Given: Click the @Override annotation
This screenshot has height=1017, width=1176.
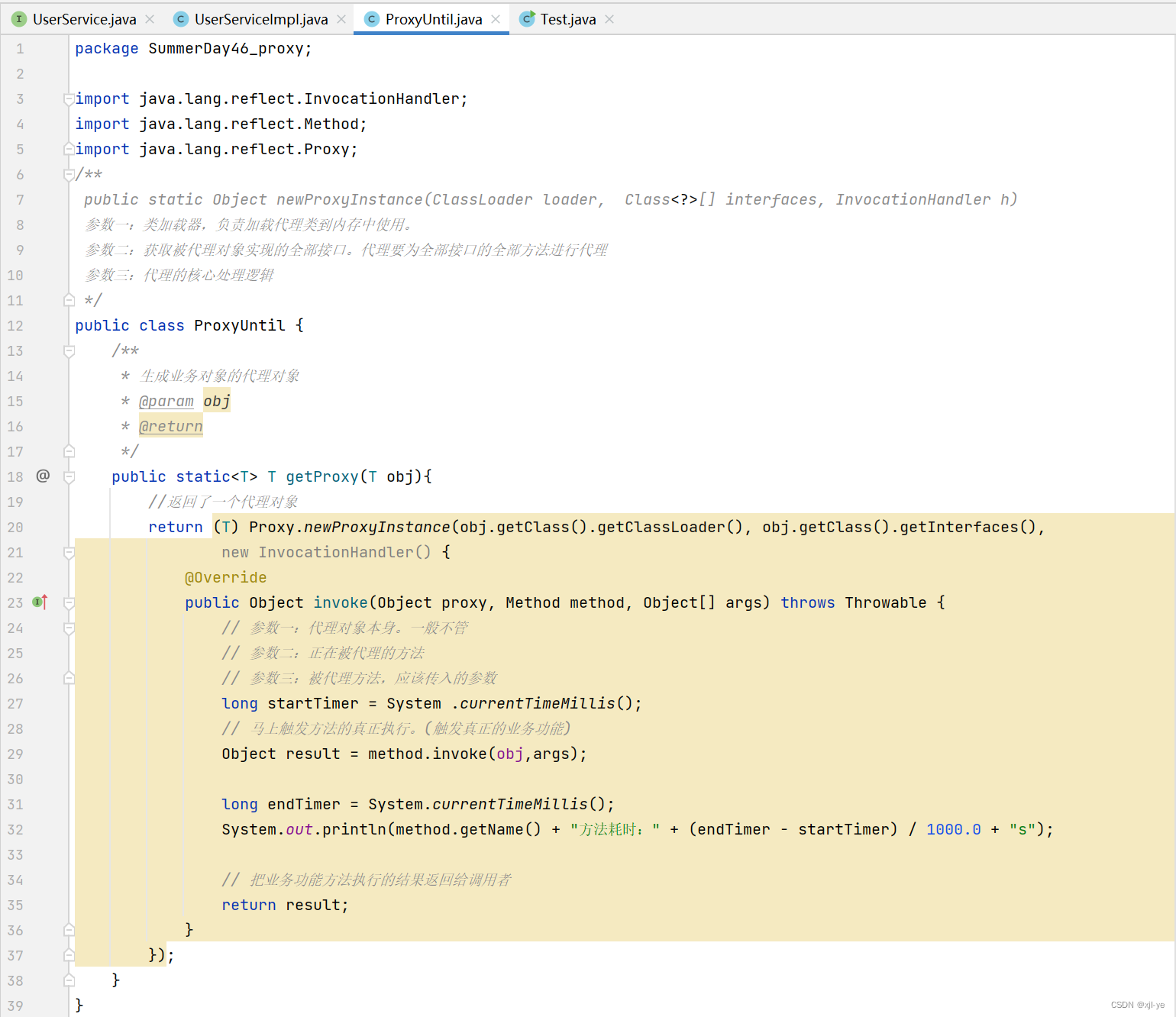Looking at the screenshot, I should [x=226, y=577].
